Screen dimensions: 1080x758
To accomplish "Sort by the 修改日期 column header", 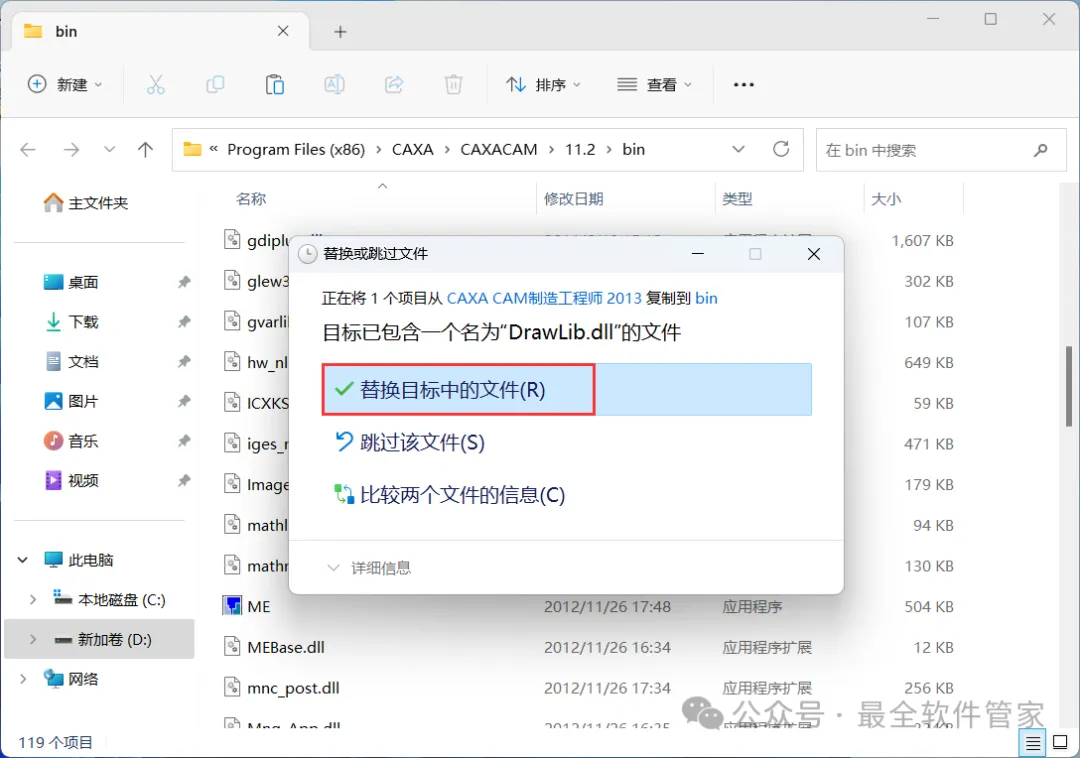I will 574,199.
